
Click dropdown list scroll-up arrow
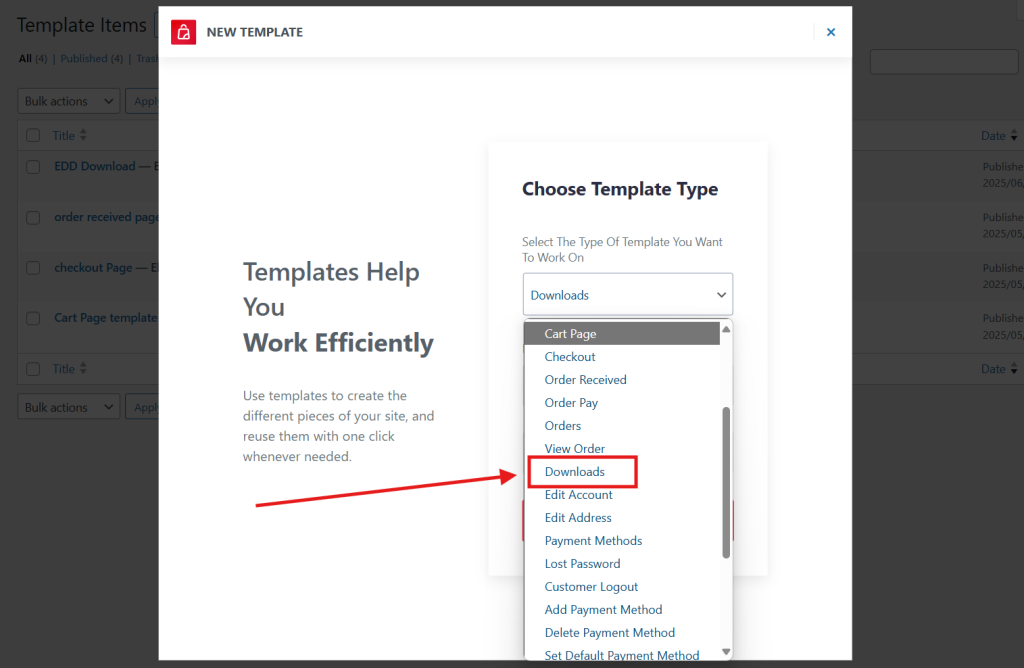tap(726, 329)
